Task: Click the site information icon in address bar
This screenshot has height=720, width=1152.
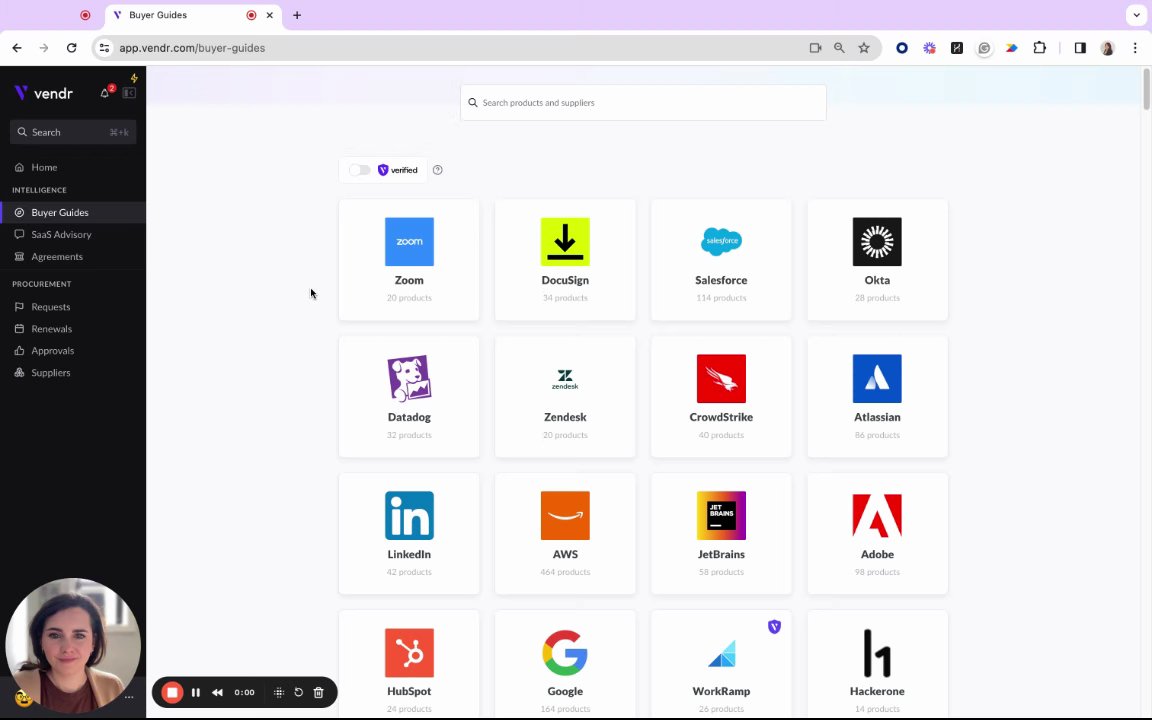Action: (x=104, y=48)
